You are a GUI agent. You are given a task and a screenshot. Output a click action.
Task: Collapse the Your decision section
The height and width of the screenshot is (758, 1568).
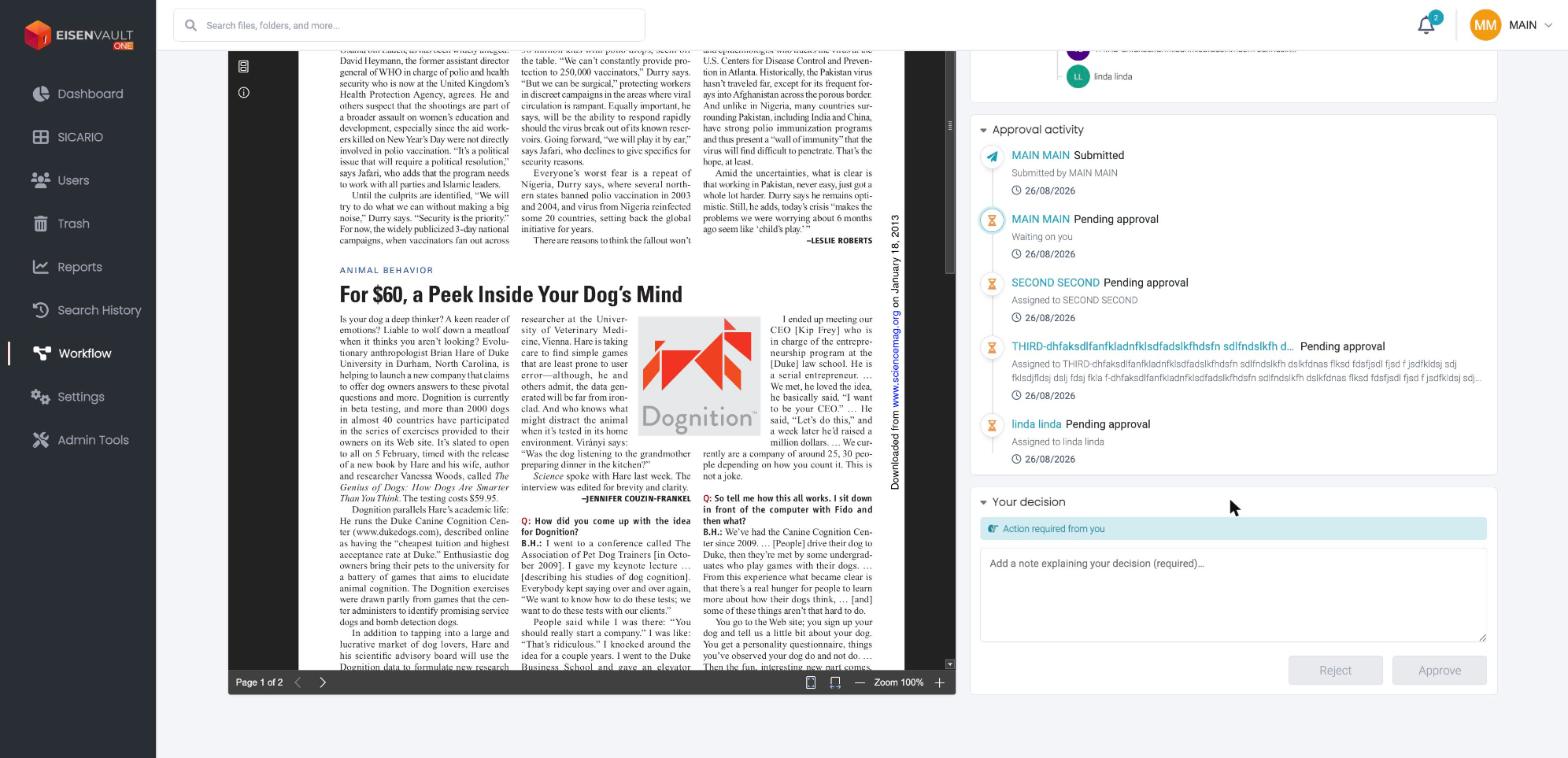pos(983,502)
